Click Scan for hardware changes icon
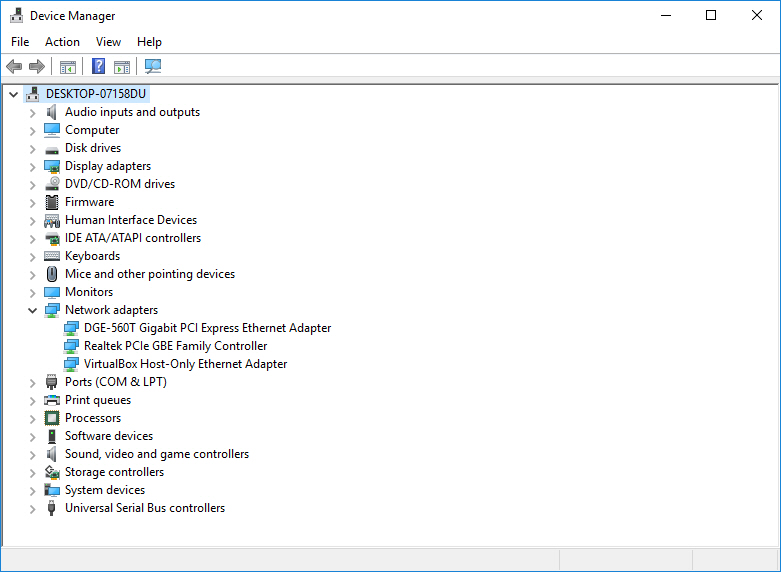The width and height of the screenshot is (781, 572). coord(153,66)
